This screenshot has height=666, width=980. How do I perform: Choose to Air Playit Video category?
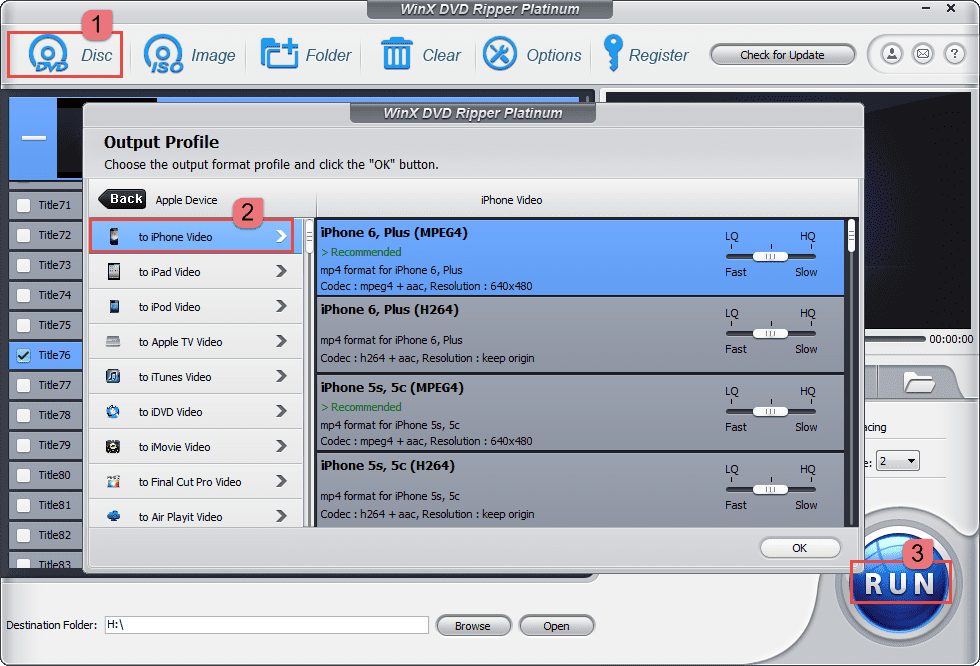[x=196, y=516]
